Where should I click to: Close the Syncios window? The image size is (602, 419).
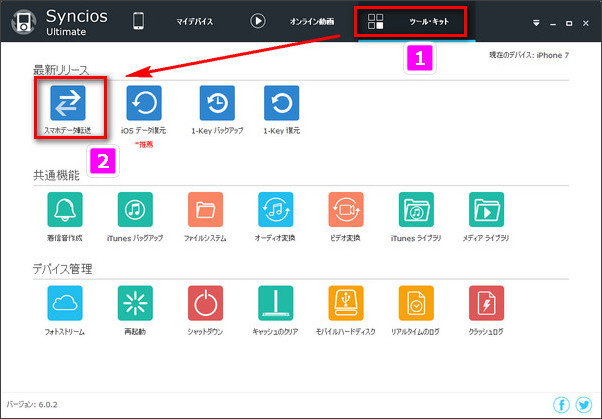[x=585, y=23]
